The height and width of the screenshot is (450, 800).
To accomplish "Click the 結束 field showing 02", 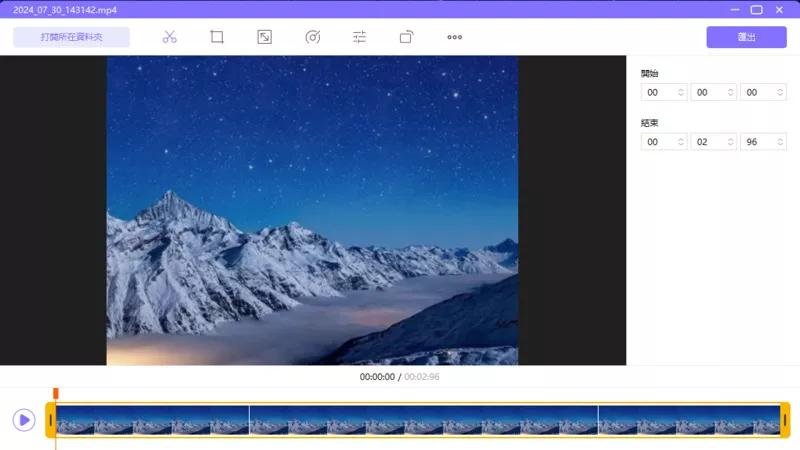I will [708, 142].
